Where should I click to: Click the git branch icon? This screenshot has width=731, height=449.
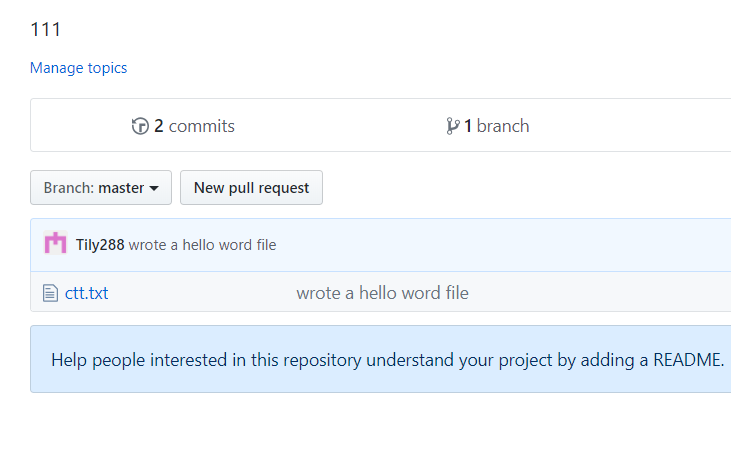click(452, 126)
